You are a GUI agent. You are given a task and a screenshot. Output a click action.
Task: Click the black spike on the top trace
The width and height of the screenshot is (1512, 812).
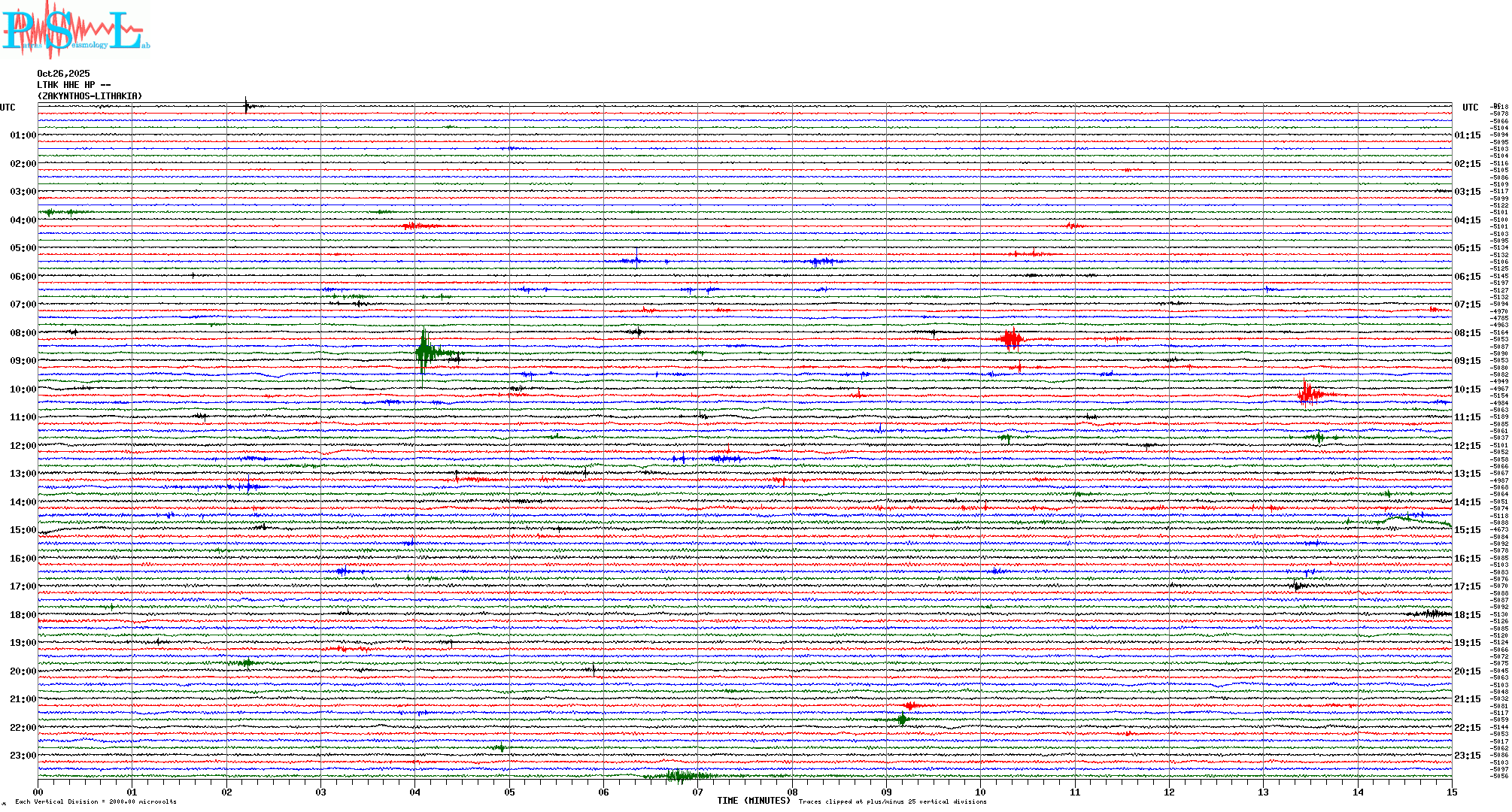pyautogui.click(x=247, y=105)
